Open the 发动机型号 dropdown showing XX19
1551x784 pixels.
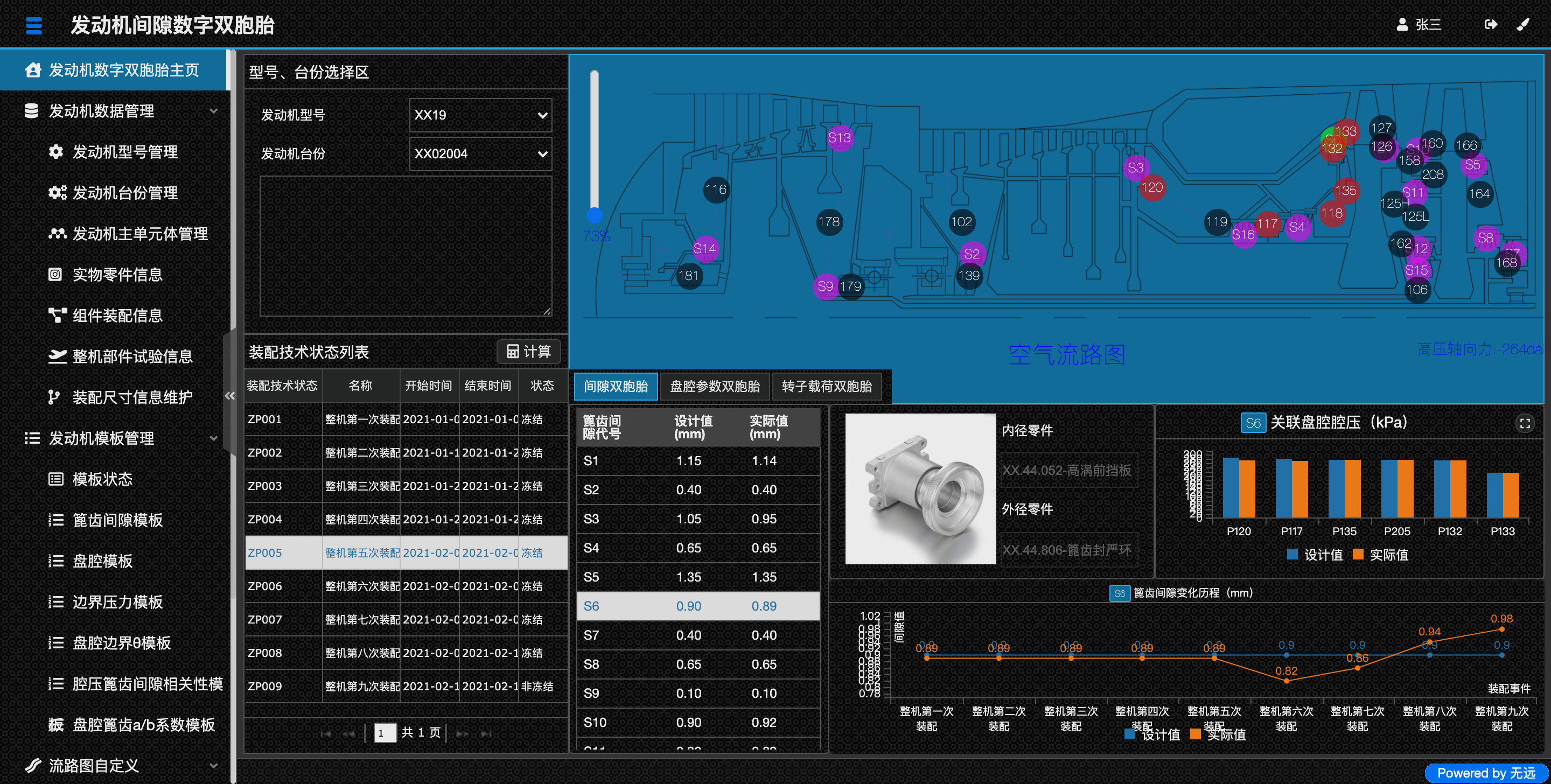click(x=480, y=115)
